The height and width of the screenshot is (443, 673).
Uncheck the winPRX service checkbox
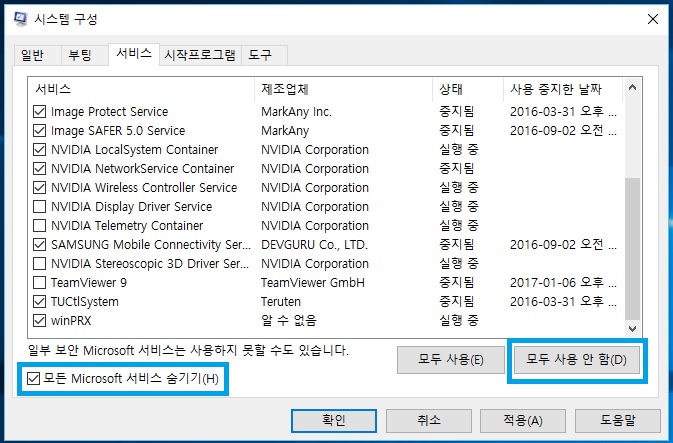(x=39, y=321)
